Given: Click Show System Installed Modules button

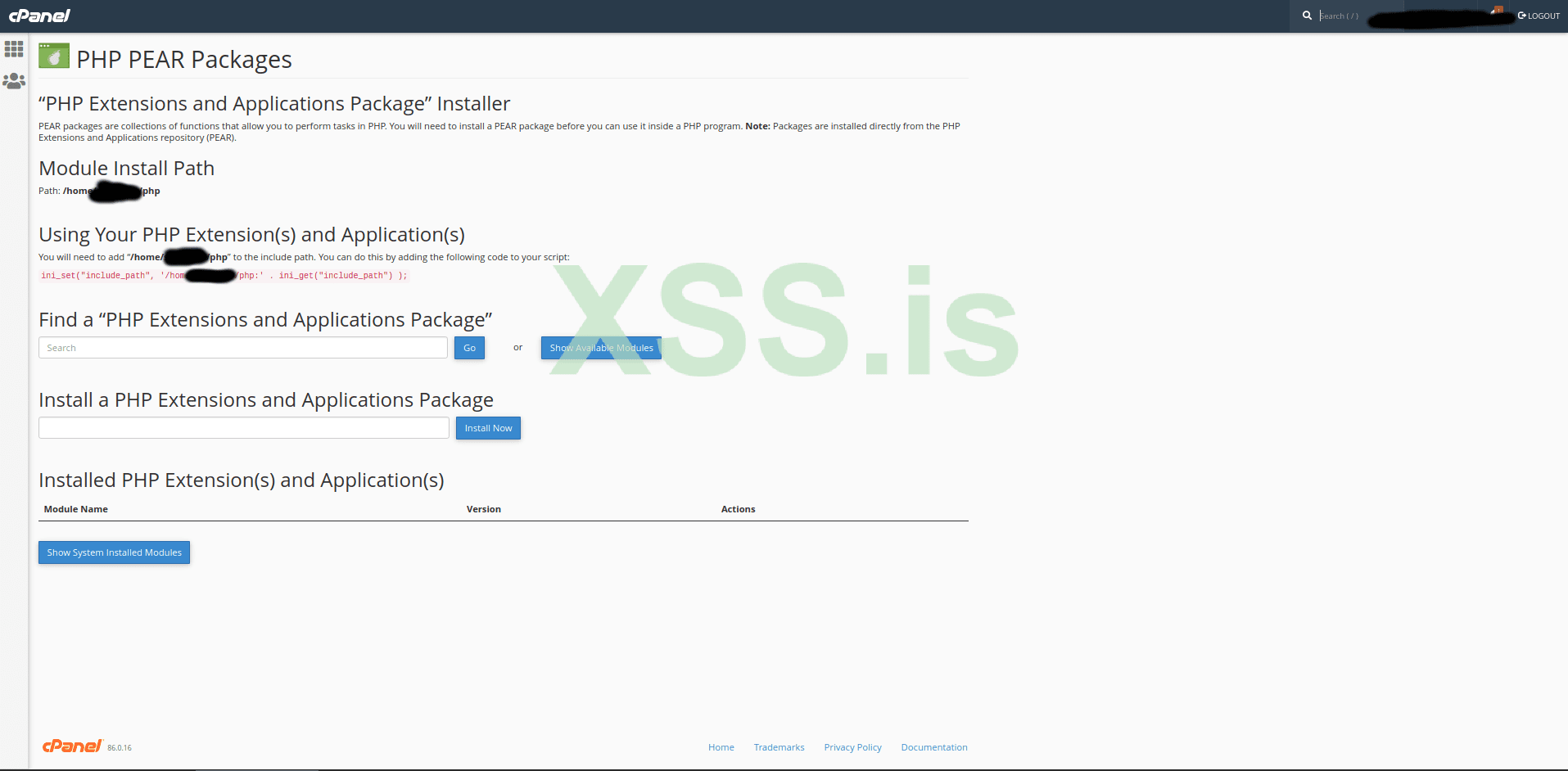Looking at the screenshot, I should tap(114, 552).
